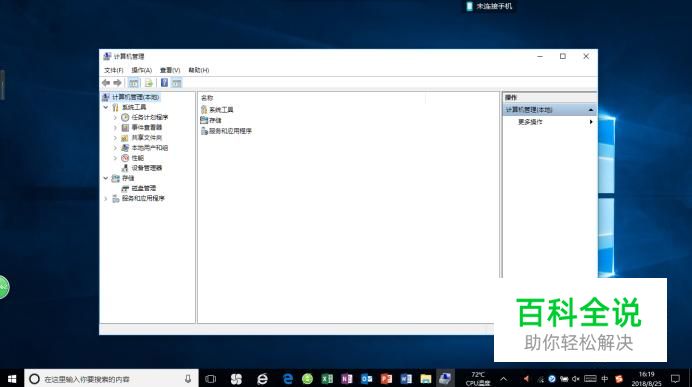Viewport: 692px width, 387px height.
Task: Select 任务计划程序 clock icon in tree
Action: 125,117
